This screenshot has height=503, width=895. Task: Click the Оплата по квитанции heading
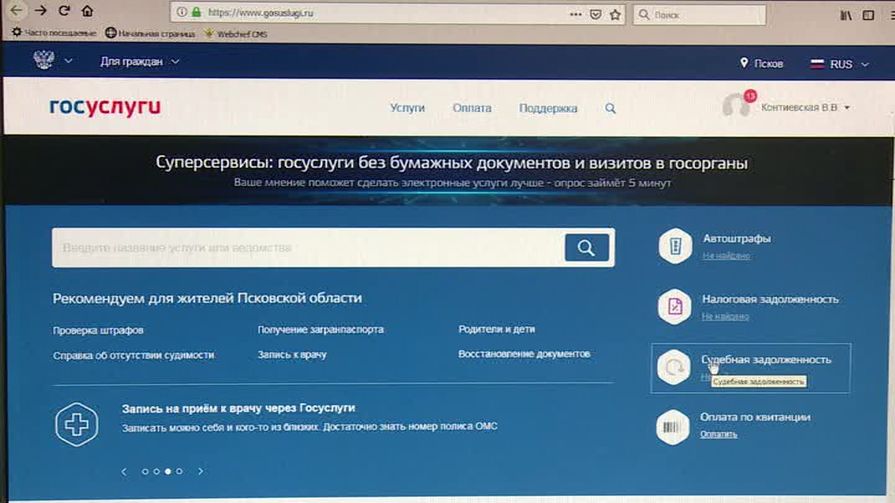pyautogui.click(x=755, y=417)
